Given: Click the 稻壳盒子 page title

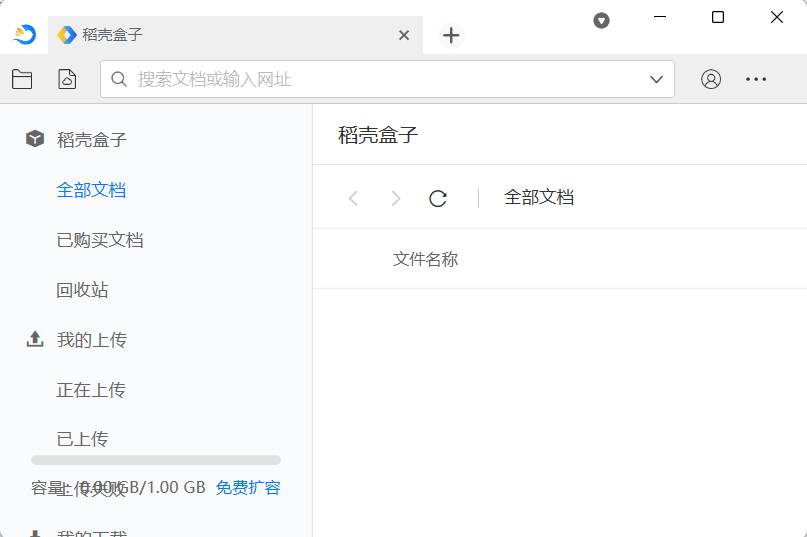Looking at the screenshot, I should click(378, 135).
